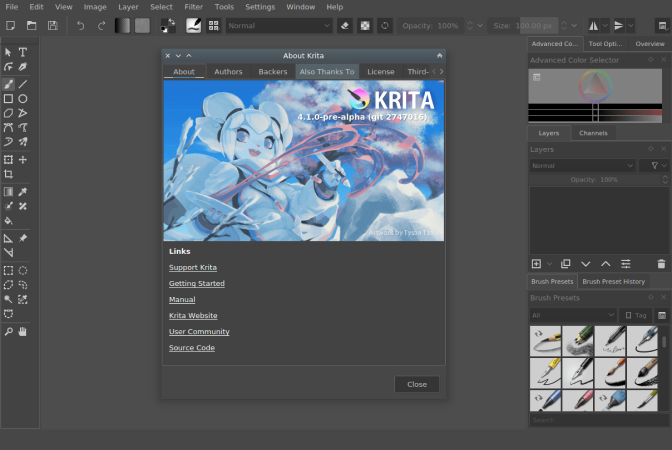
Task: Close the About Krita dialog
Action: [x=417, y=384]
